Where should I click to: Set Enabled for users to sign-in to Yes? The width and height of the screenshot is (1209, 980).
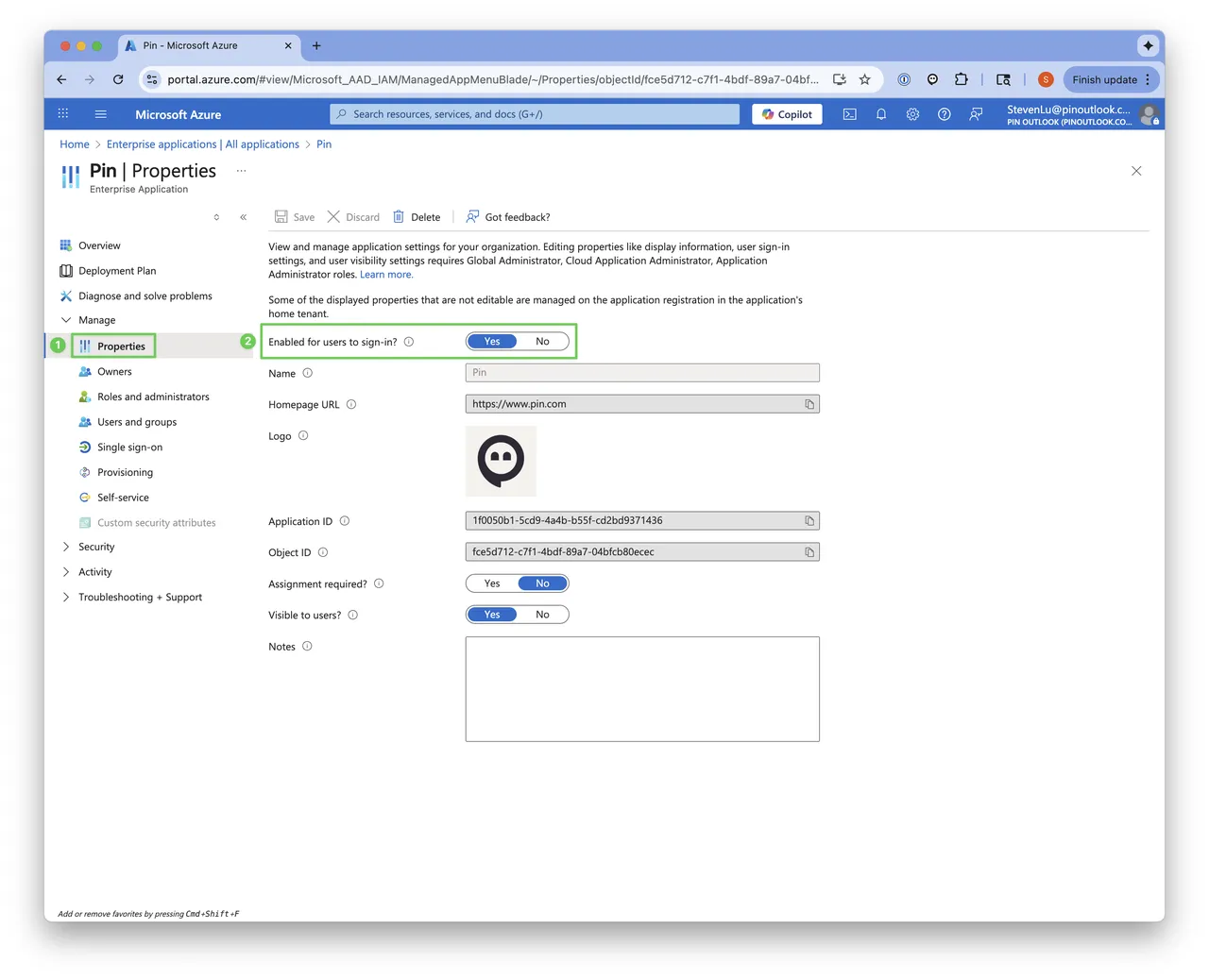[492, 342]
